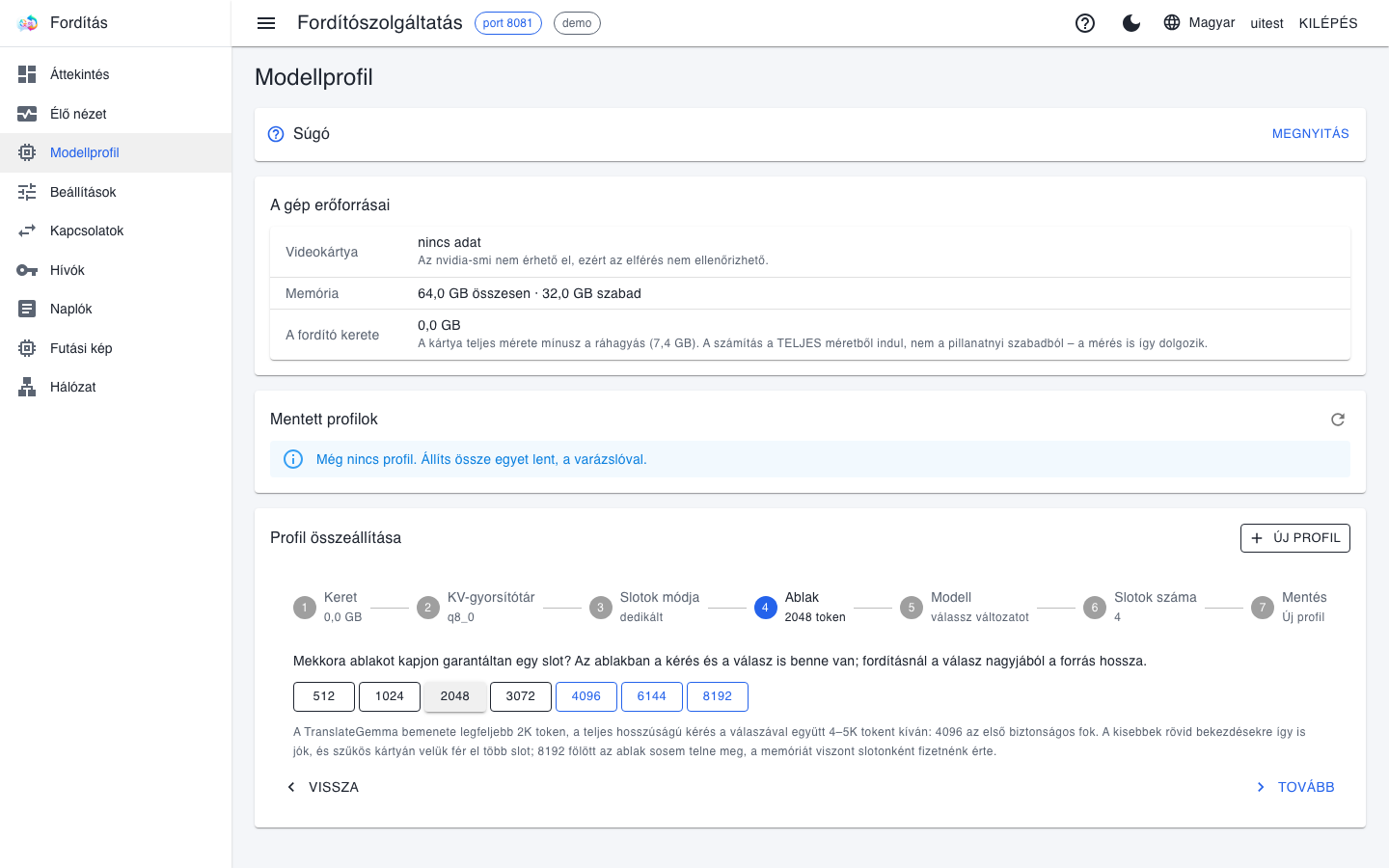
Task: Refresh the Mentett profilok list
Action: pyautogui.click(x=1338, y=420)
